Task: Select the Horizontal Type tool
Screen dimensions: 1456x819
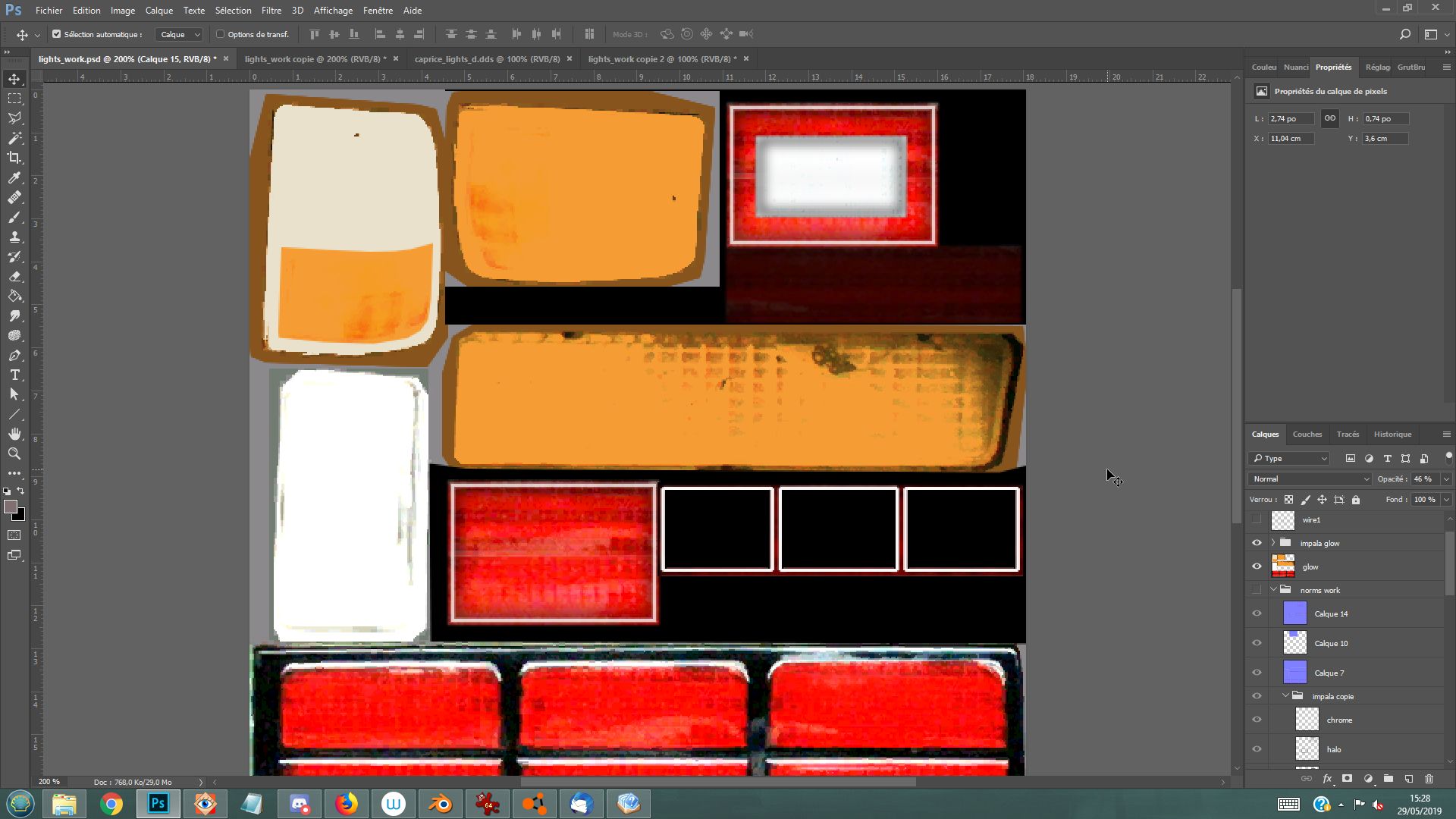Action: point(14,375)
